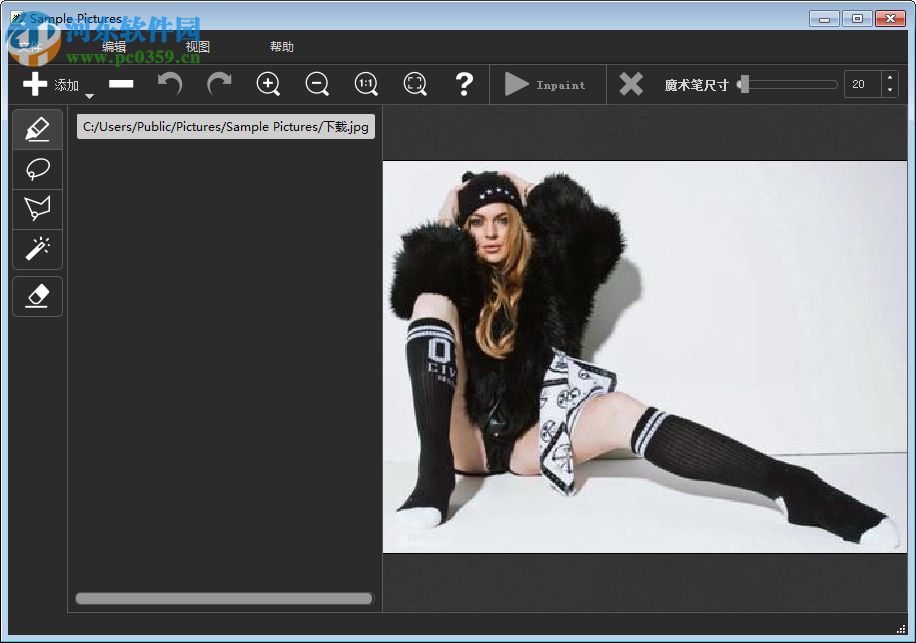Select the Marker tool in left sidebar
Viewport: 916px width, 643px height.
click(x=37, y=129)
